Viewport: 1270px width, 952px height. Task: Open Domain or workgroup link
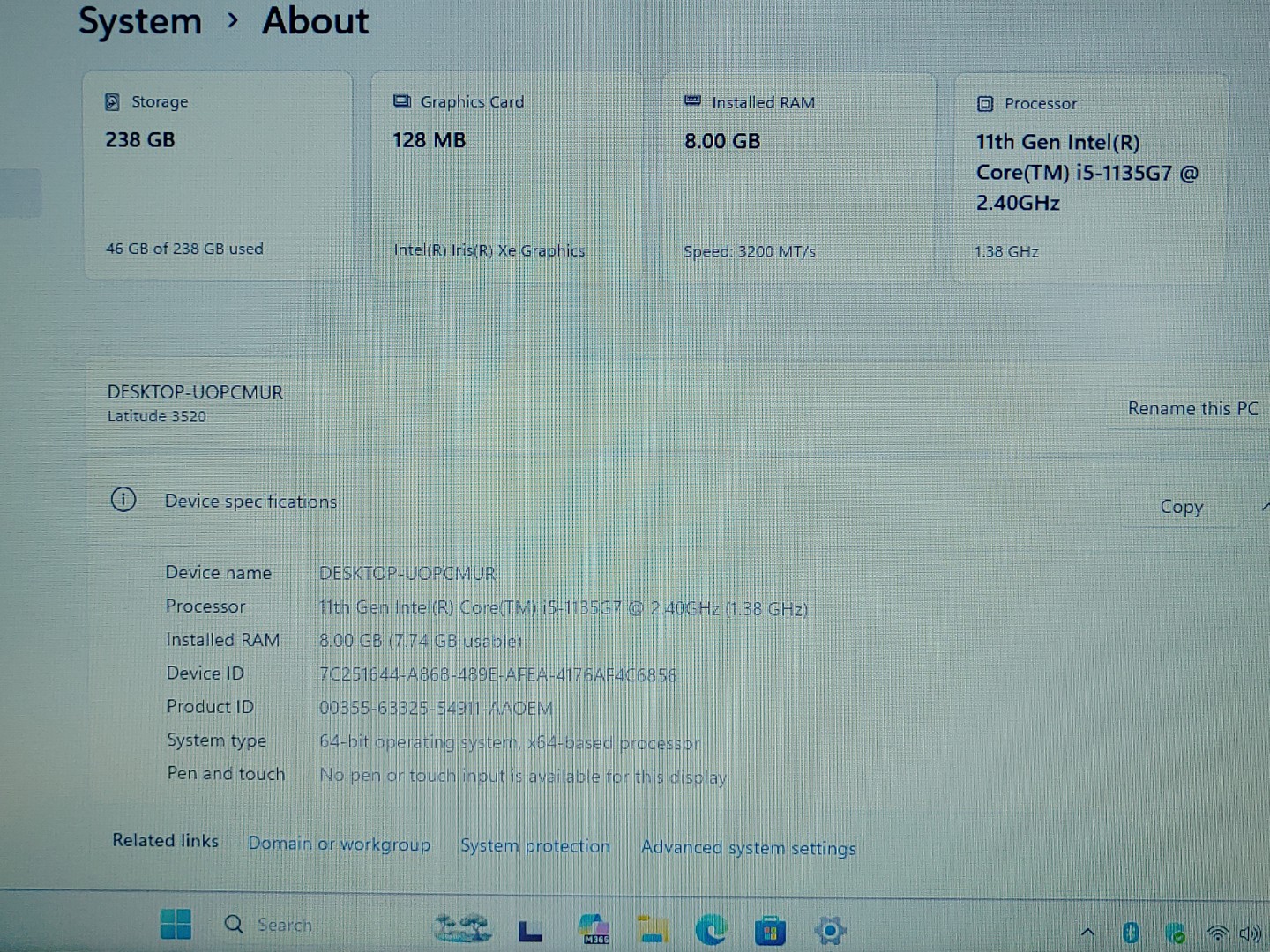[339, 844]
